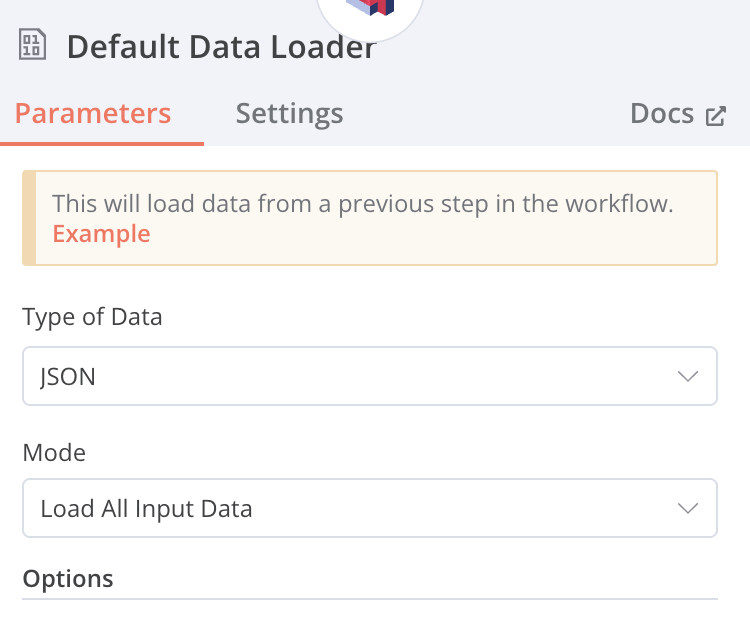This screenshot has width=750, height=622.
Task: Click the chevron arrow on the JSON field
Action: point(687,376)
